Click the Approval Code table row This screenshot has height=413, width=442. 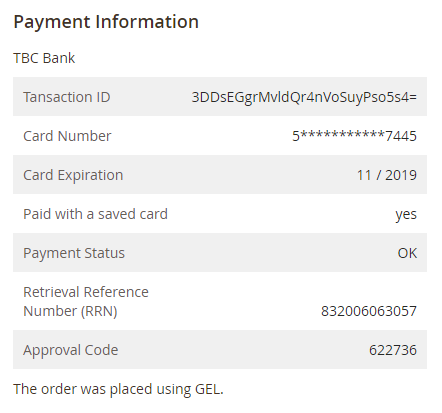click(x=220, y=350)
